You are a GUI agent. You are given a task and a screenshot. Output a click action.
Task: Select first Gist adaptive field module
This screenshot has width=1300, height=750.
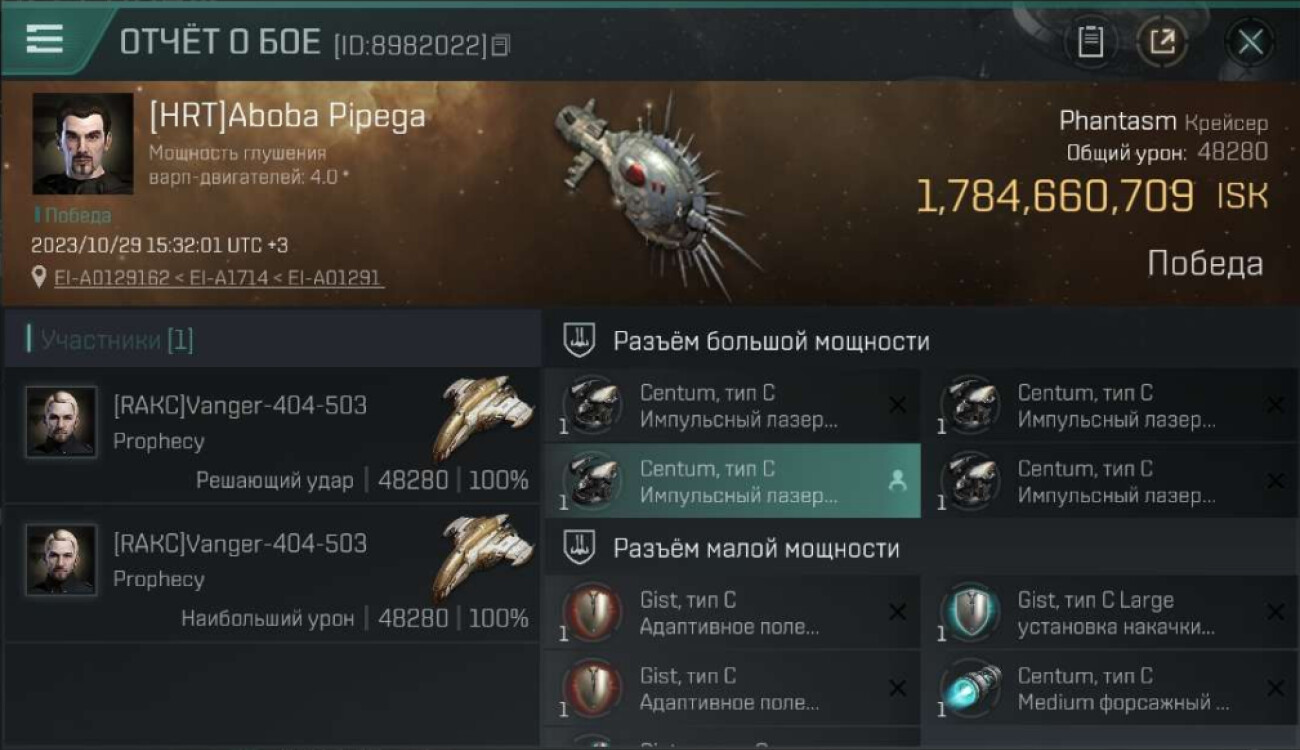[x=732, y=613]
